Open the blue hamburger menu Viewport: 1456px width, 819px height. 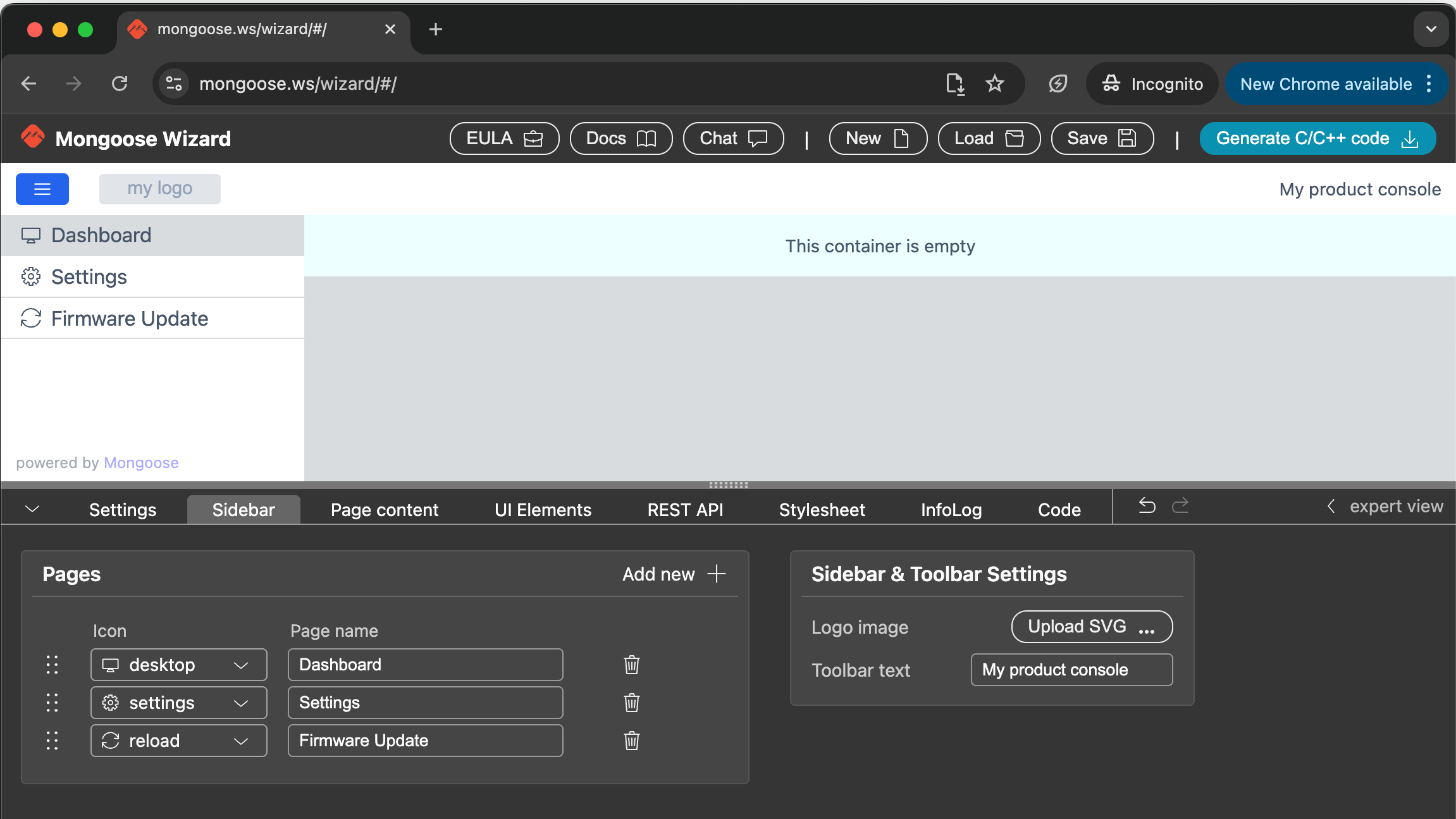42,188
